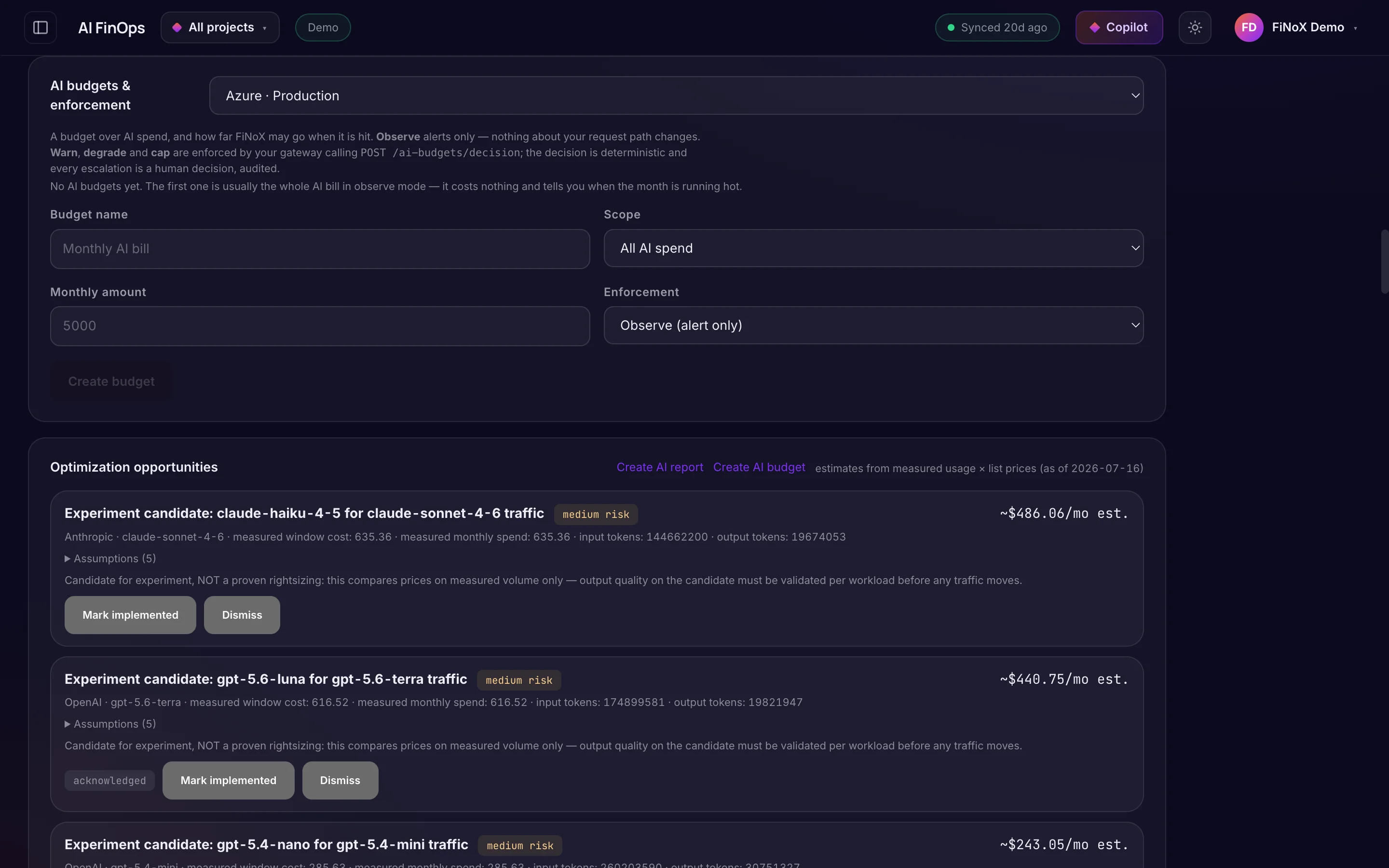This screenshot has width=1389, height=868.
Task: Click the acknowledged tag on gpt-5.6-luna card
Action: (x=109, y=781)
